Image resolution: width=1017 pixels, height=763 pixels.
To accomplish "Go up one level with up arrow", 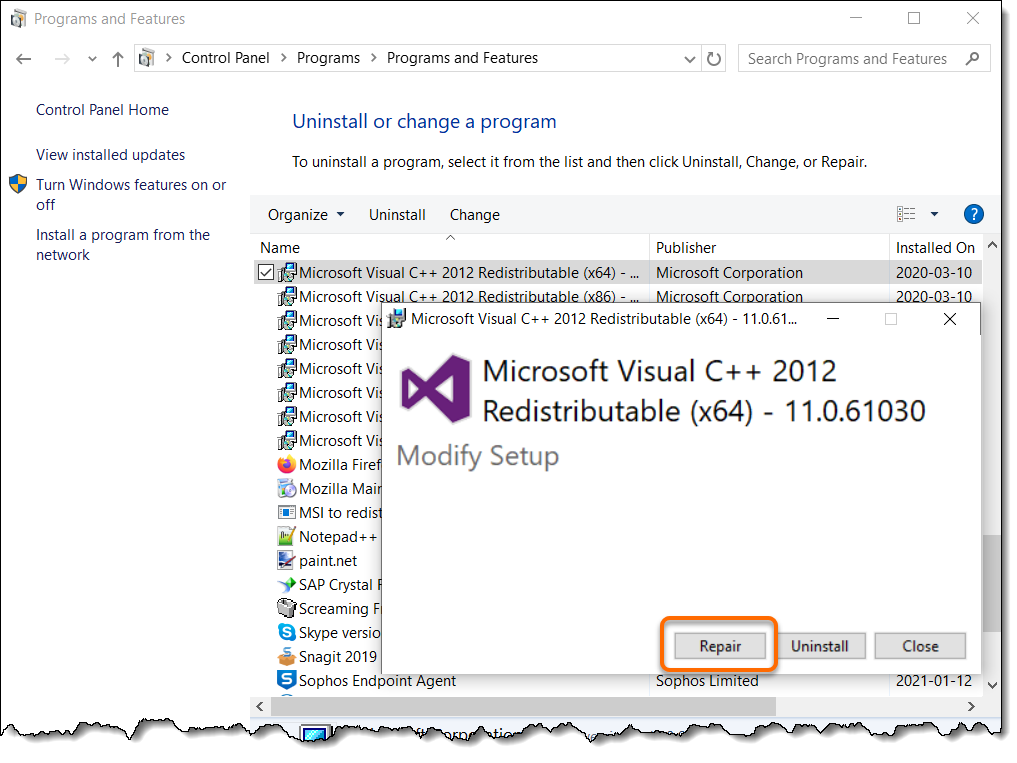I will [x=117, y=59].
